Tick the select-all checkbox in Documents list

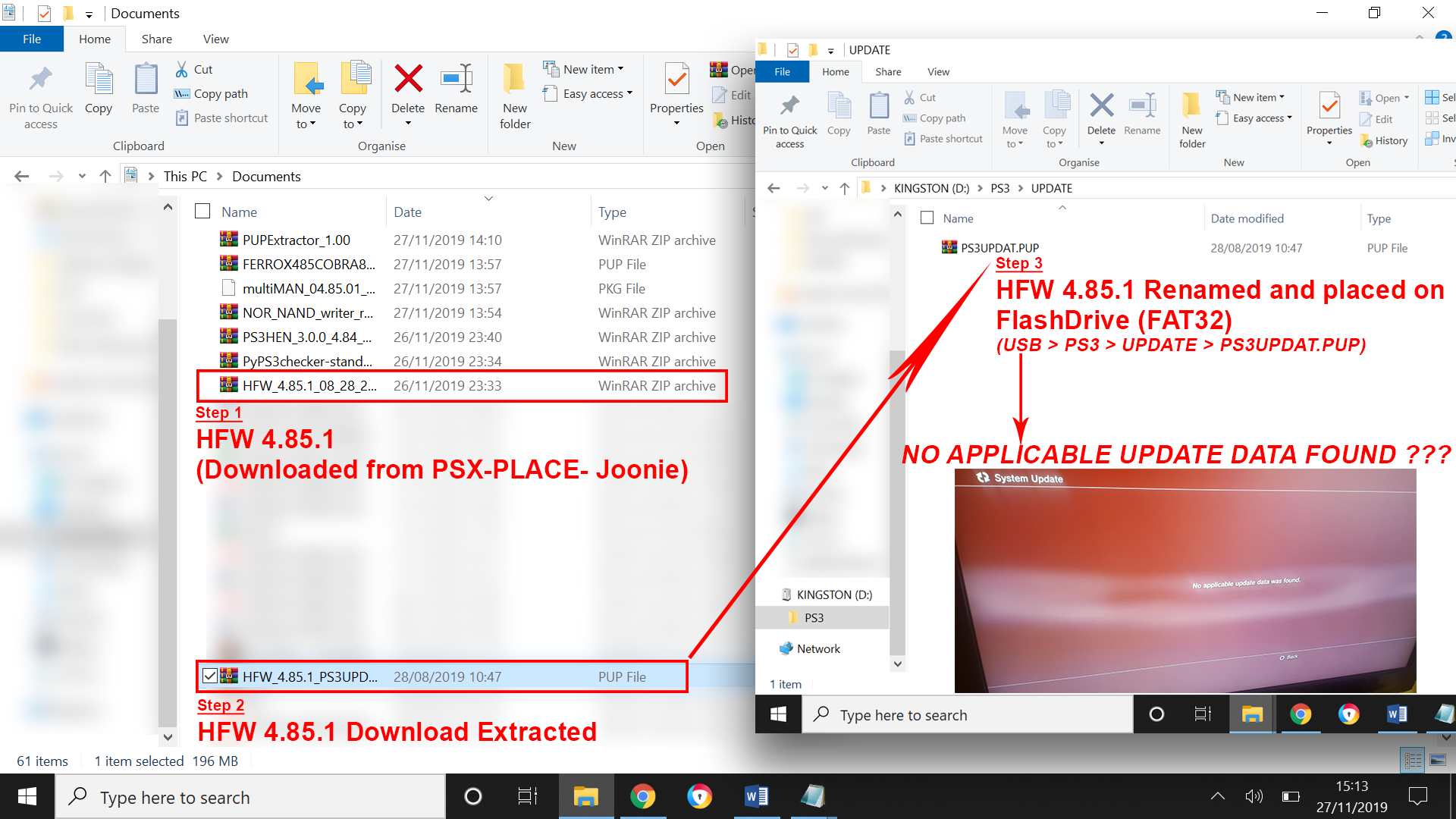202,211
